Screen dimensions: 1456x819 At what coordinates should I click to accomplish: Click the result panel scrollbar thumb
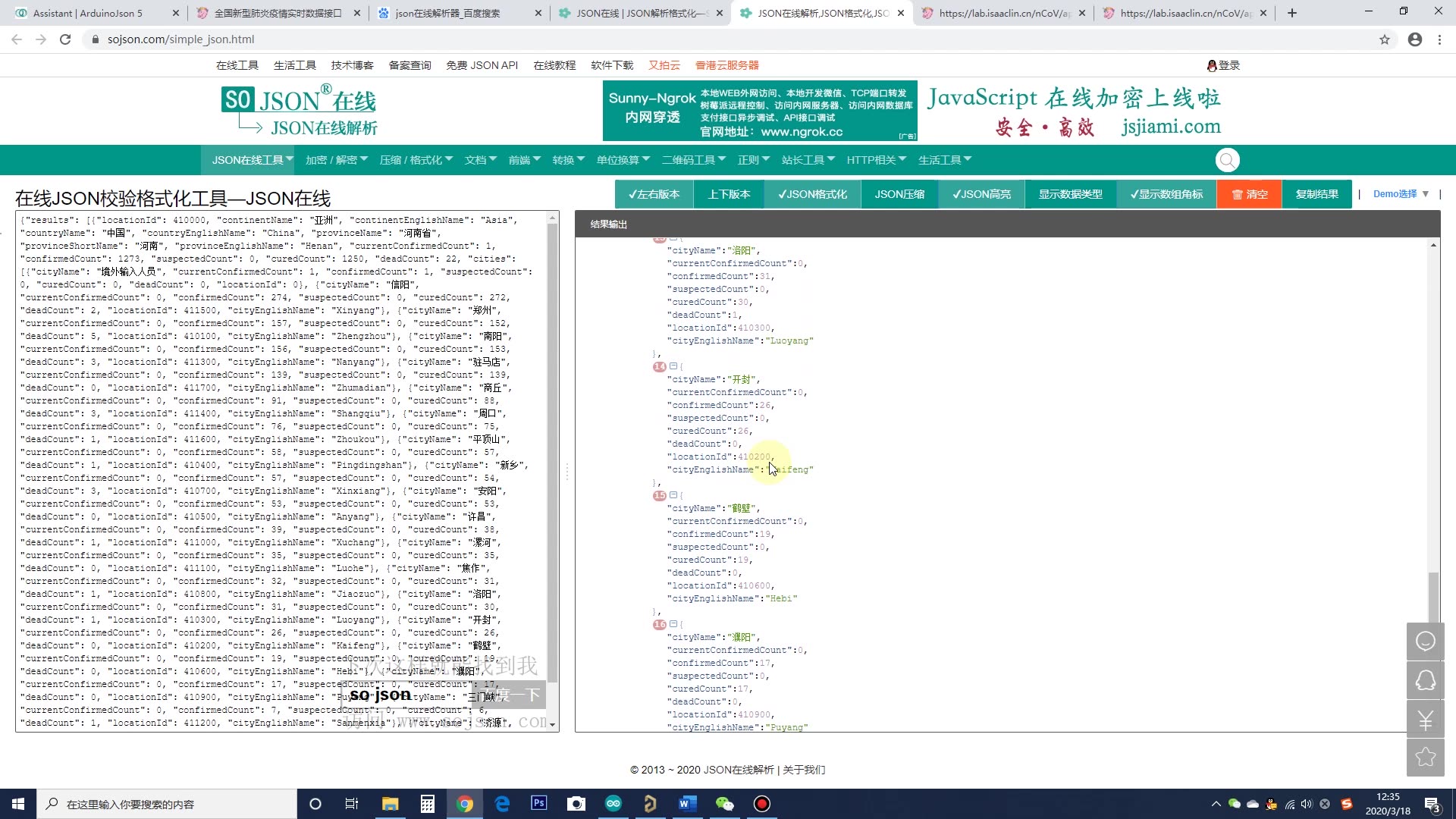tap(1432, 597)
